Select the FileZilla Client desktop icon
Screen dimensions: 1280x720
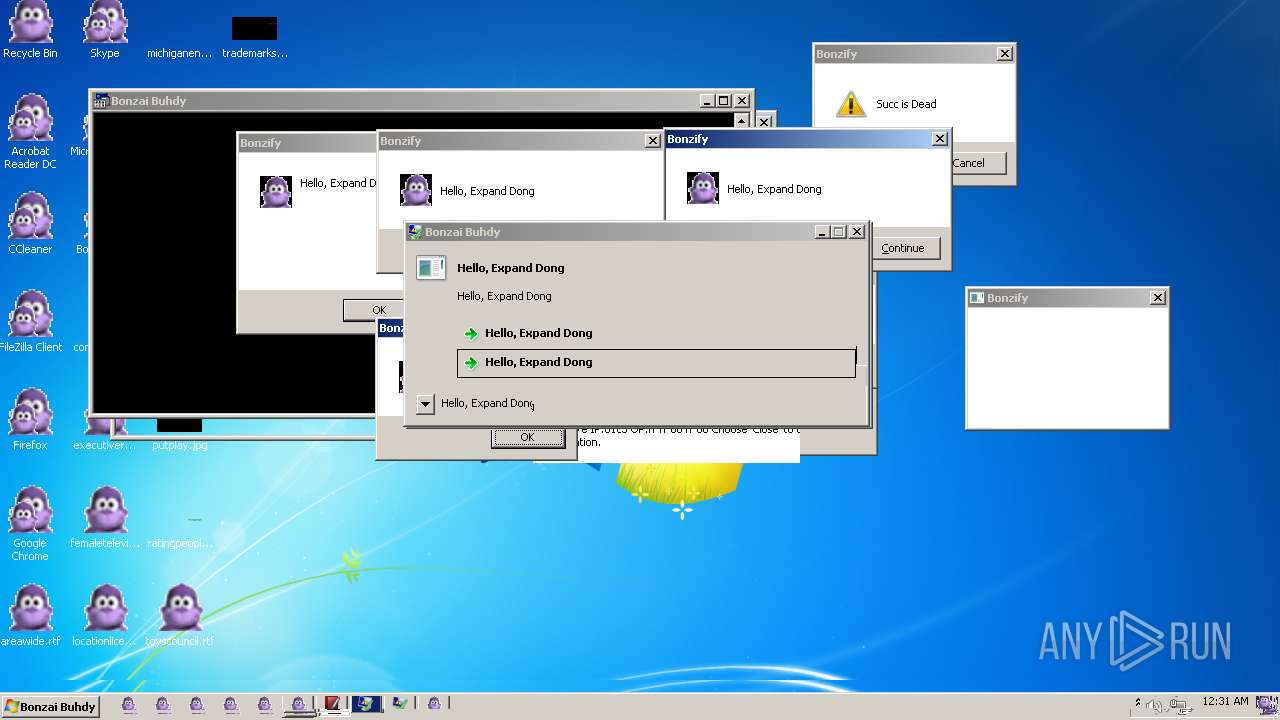tap(30, 321)
